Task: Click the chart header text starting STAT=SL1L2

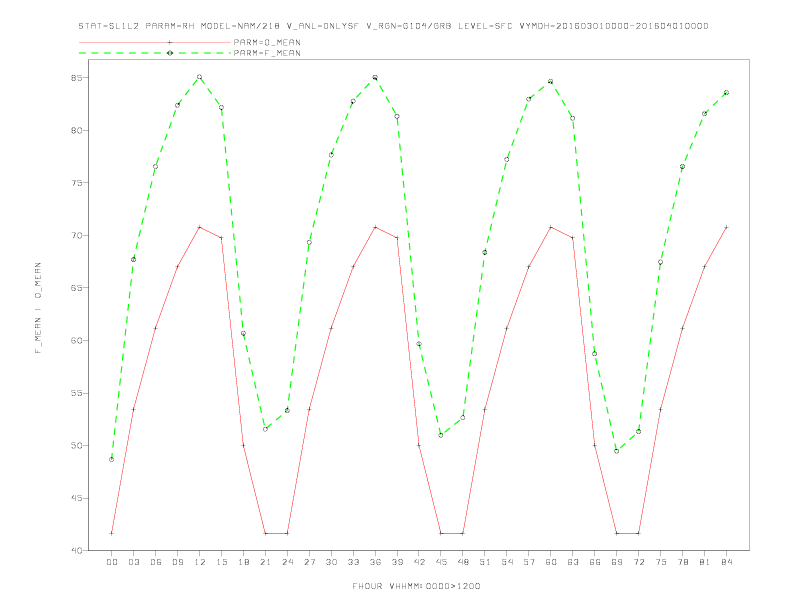Action: (x=393, y=26)
